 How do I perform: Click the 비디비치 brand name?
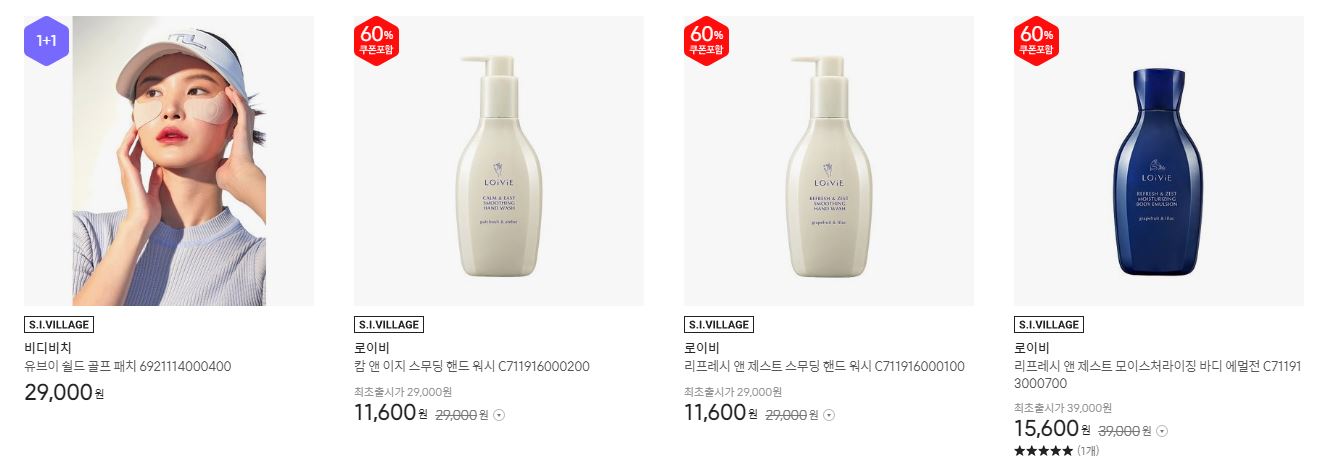pos(48,348)
